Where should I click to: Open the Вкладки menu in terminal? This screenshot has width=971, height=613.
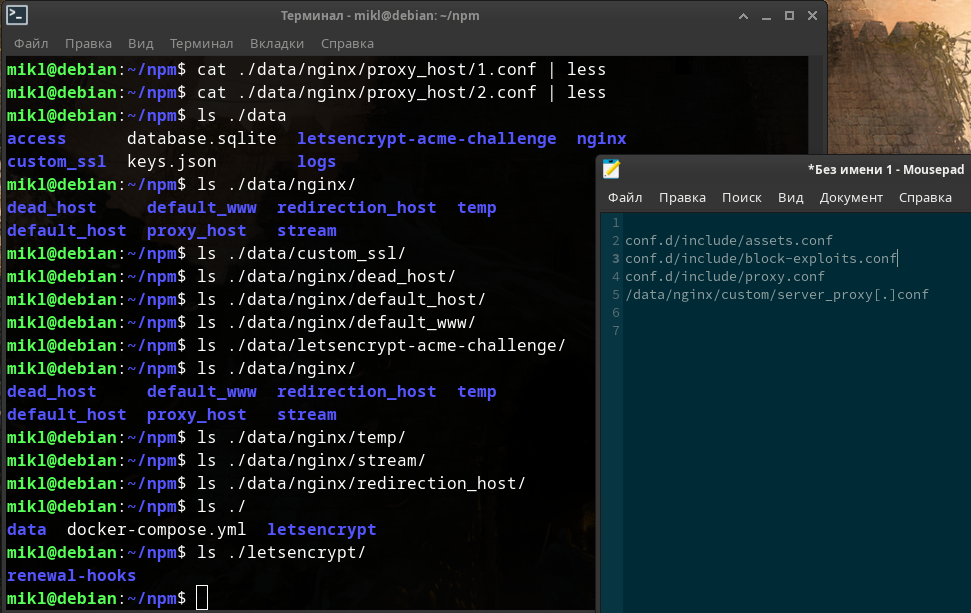(277, 43)
